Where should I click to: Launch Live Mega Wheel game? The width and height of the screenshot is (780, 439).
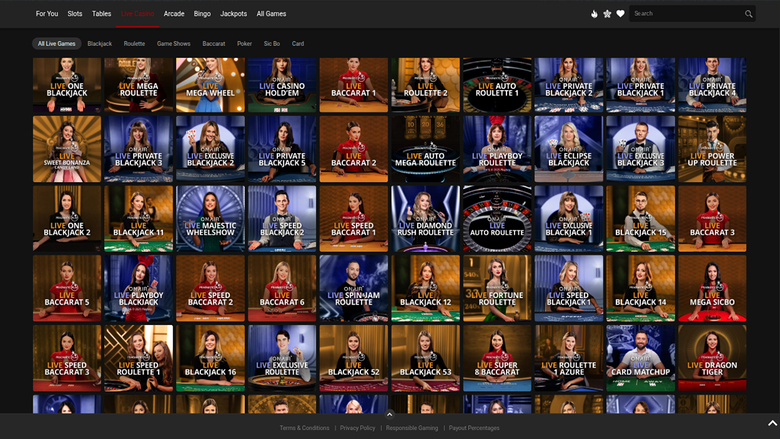pyautogui.click(x=210, y=85)
